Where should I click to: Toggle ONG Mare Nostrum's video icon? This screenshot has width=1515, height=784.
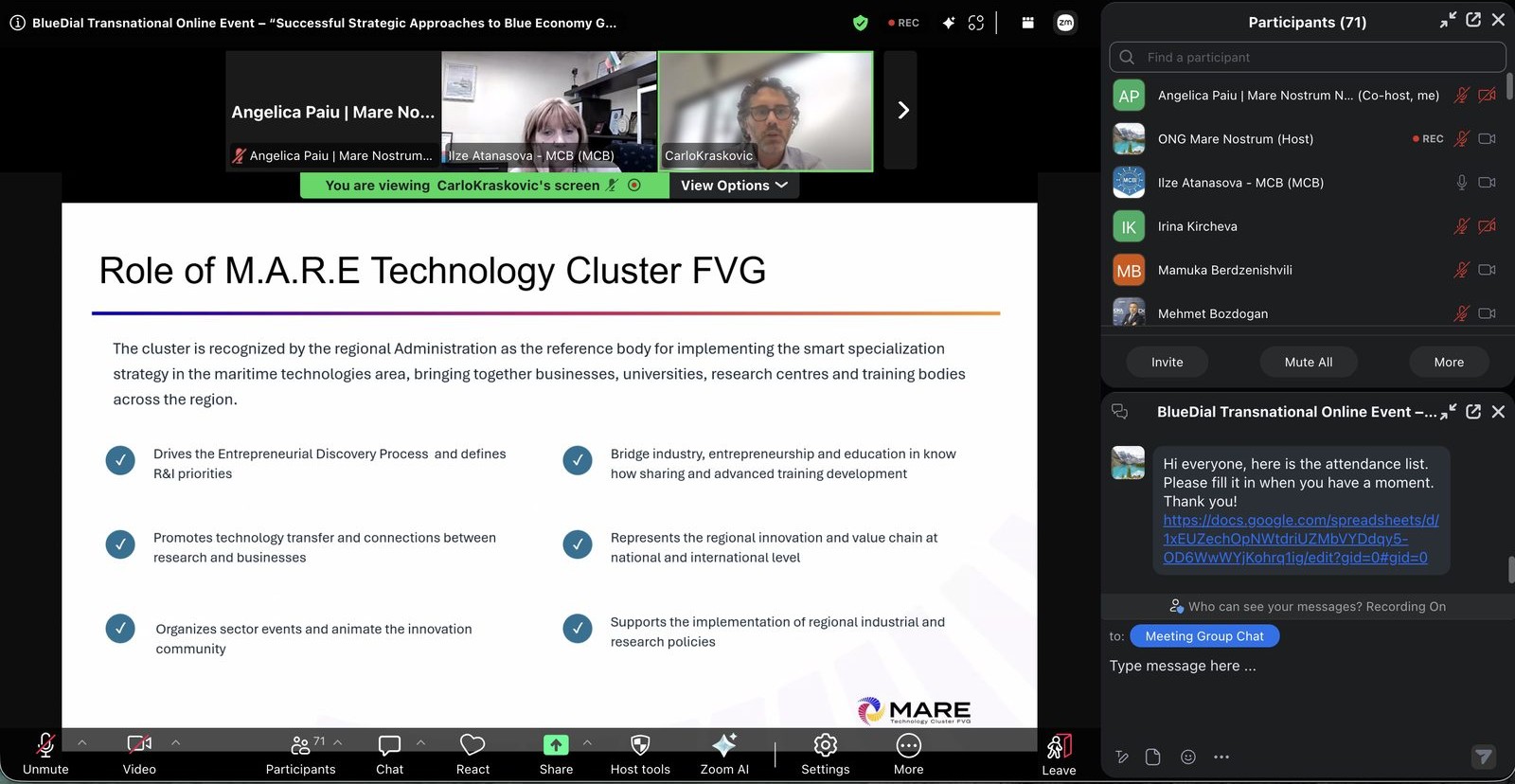coord(1488,138)
